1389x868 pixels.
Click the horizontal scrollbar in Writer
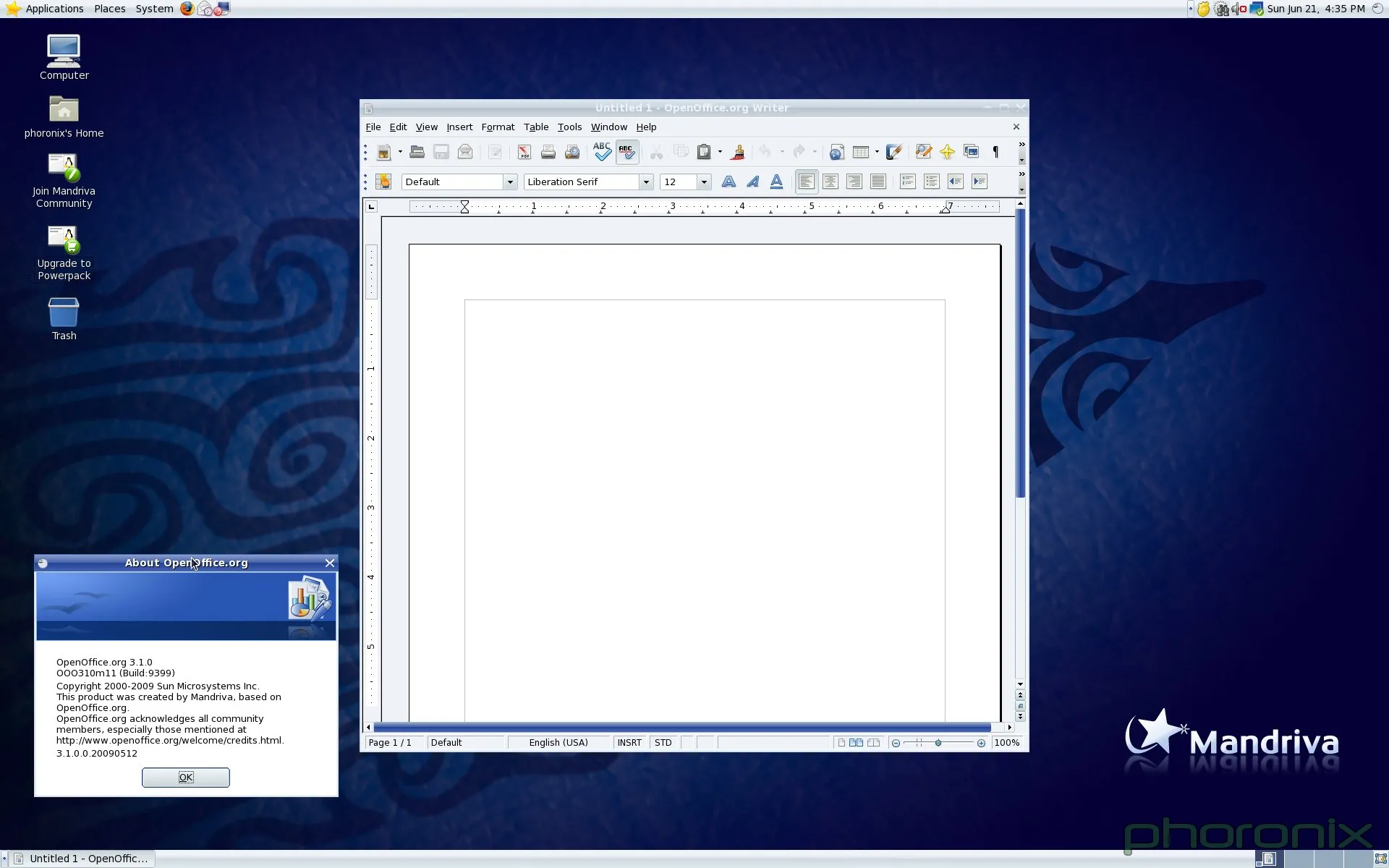(681, 727)
